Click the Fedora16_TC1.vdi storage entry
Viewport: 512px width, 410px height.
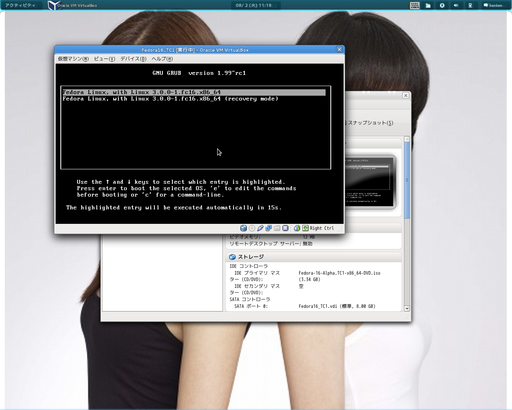pos(337,306)
